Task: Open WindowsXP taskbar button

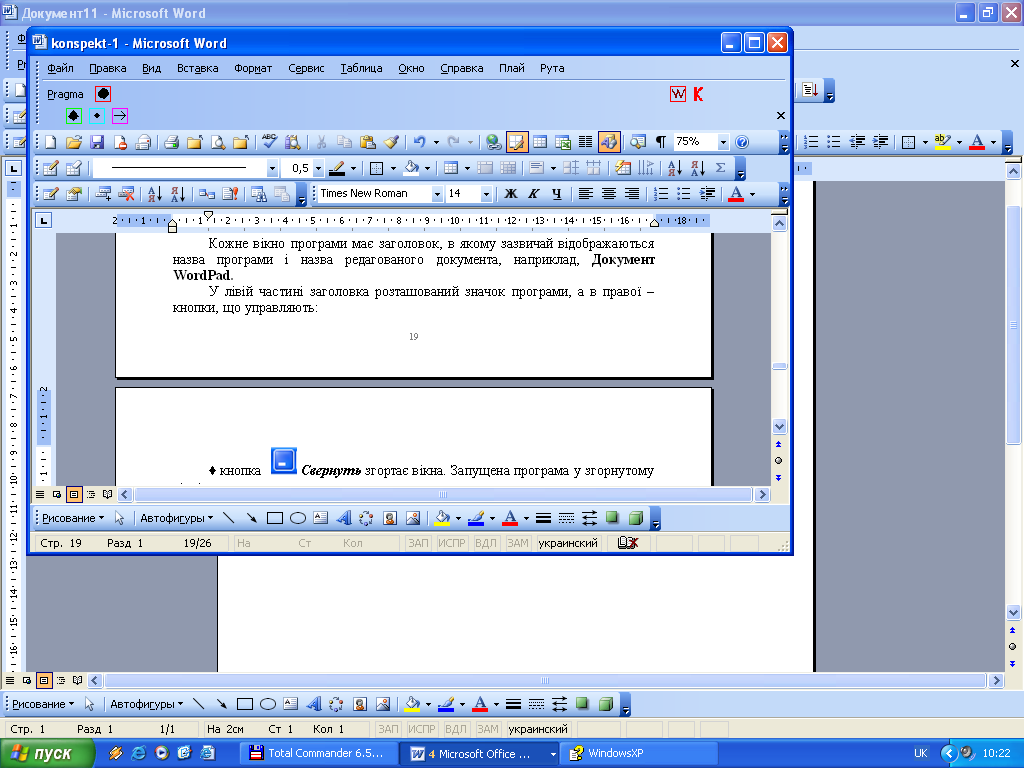Action: 639,753
